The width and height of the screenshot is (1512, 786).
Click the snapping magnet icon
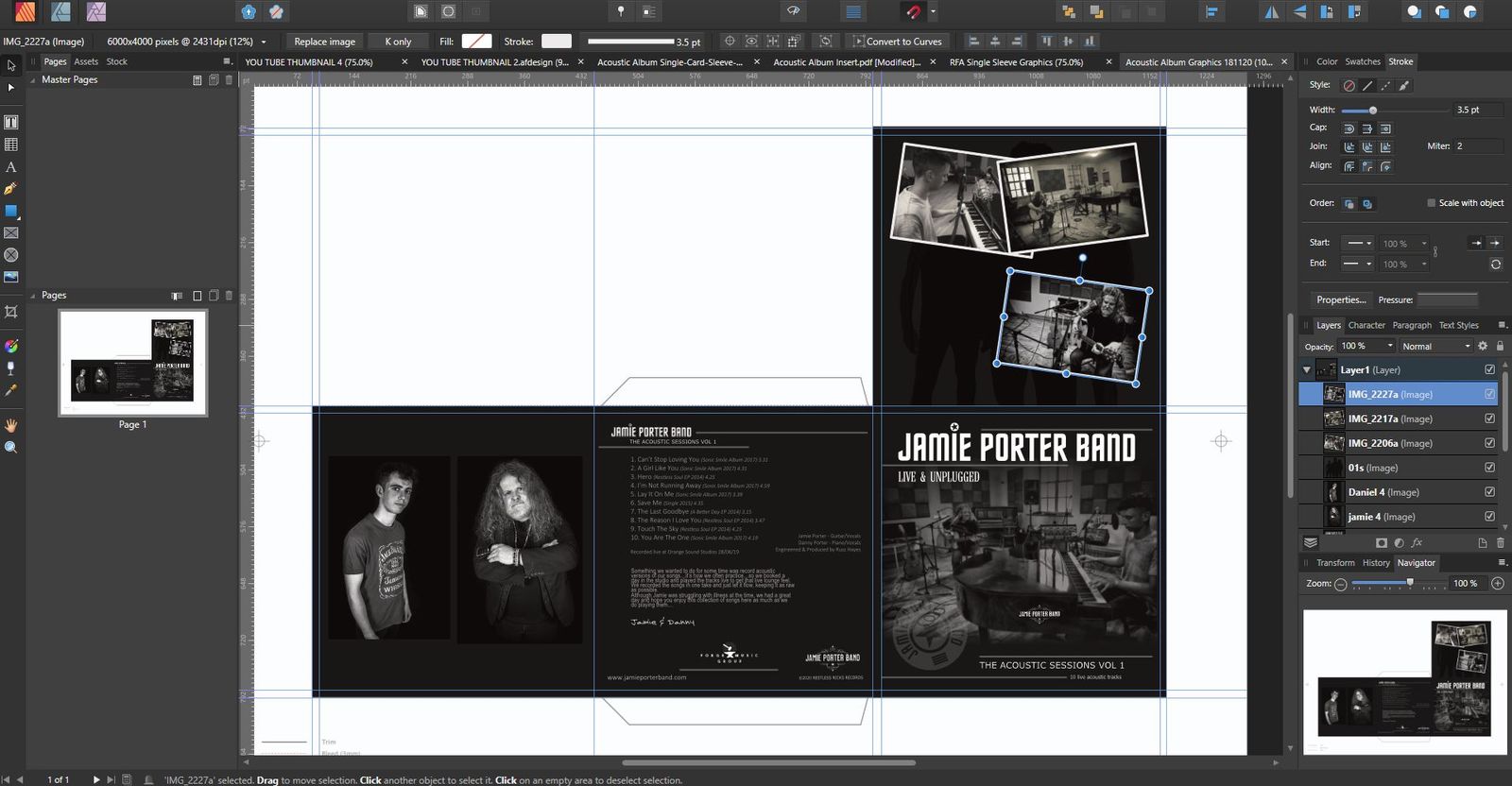[x=913, y=12]
